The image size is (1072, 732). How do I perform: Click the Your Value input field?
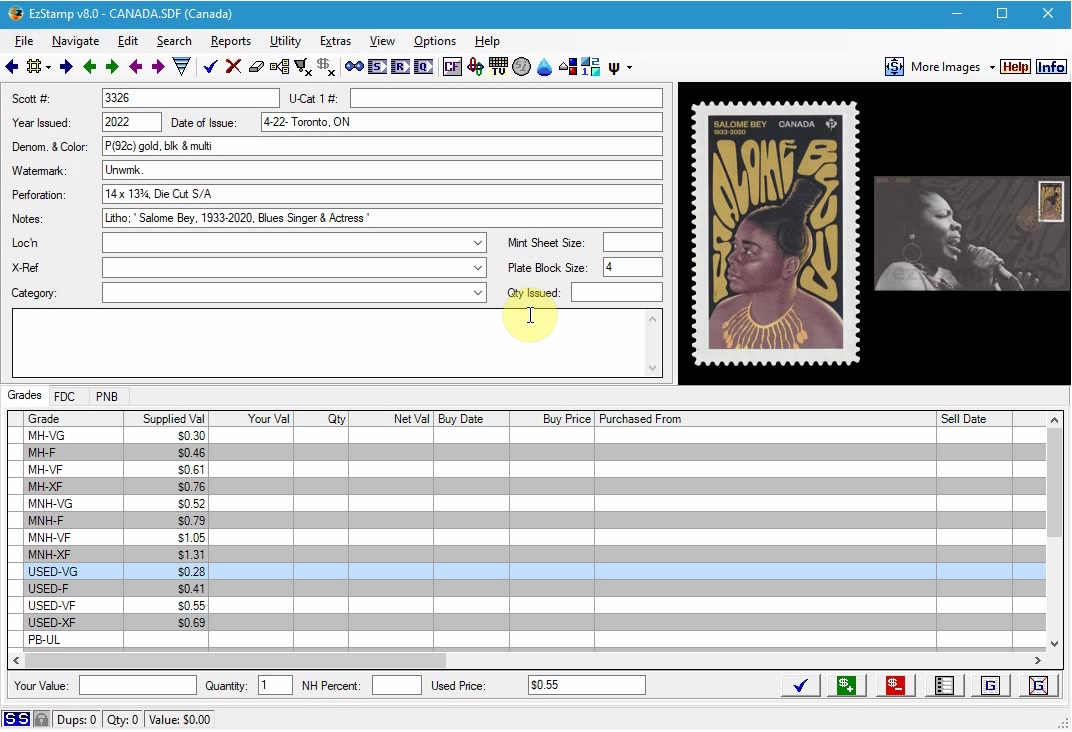(x=137, y=686)
